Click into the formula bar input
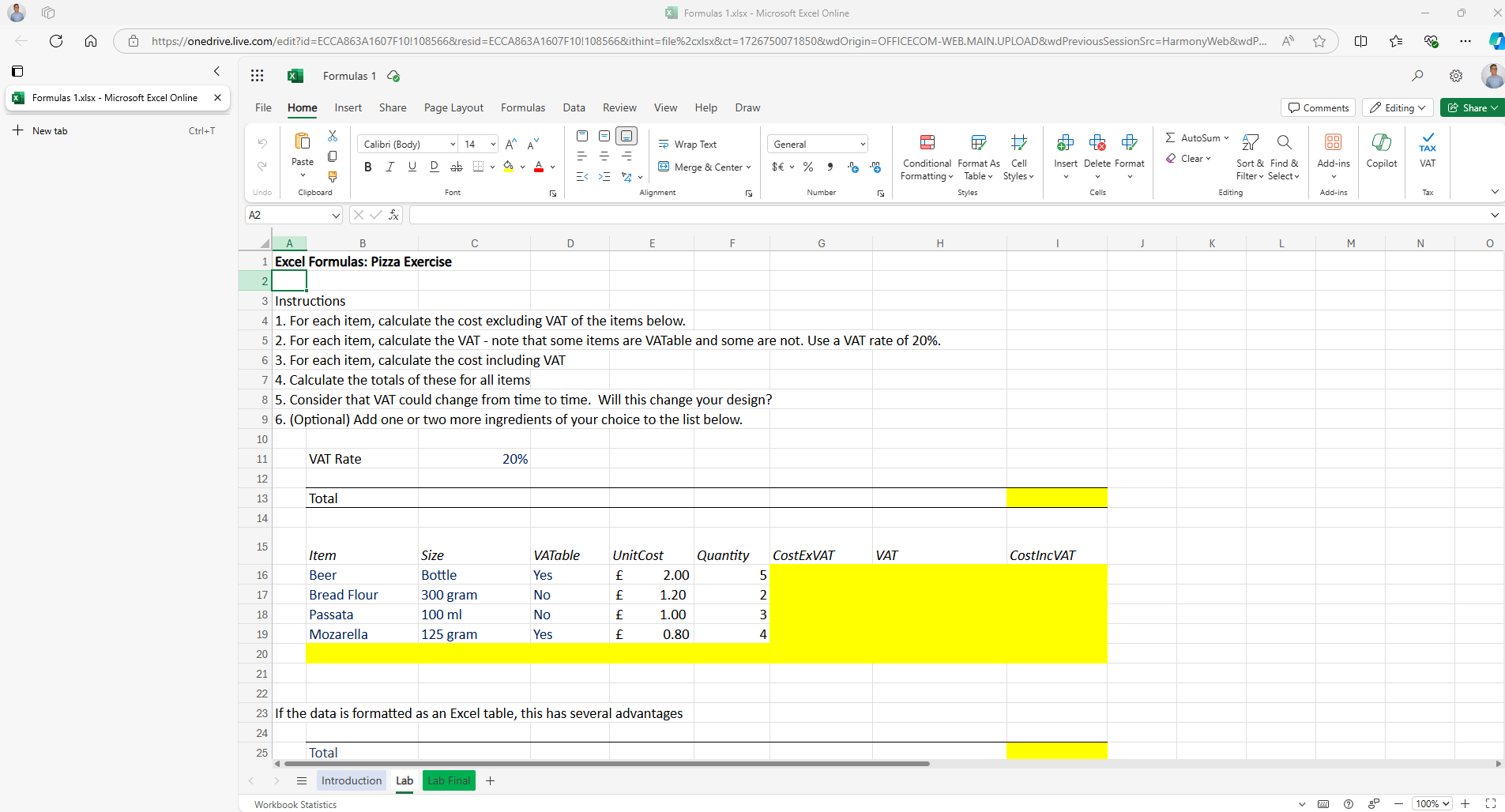 [948, 215]
